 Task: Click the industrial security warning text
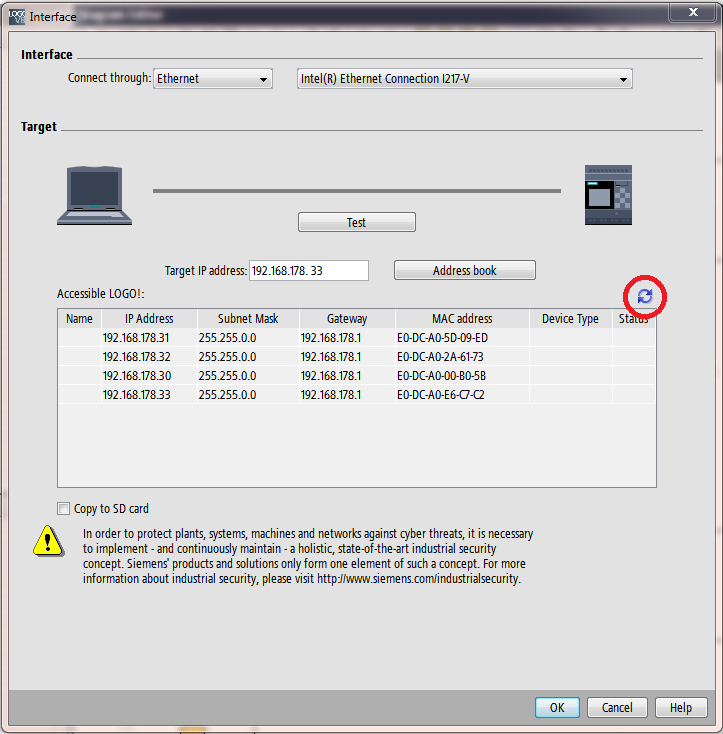click(308, 556)
